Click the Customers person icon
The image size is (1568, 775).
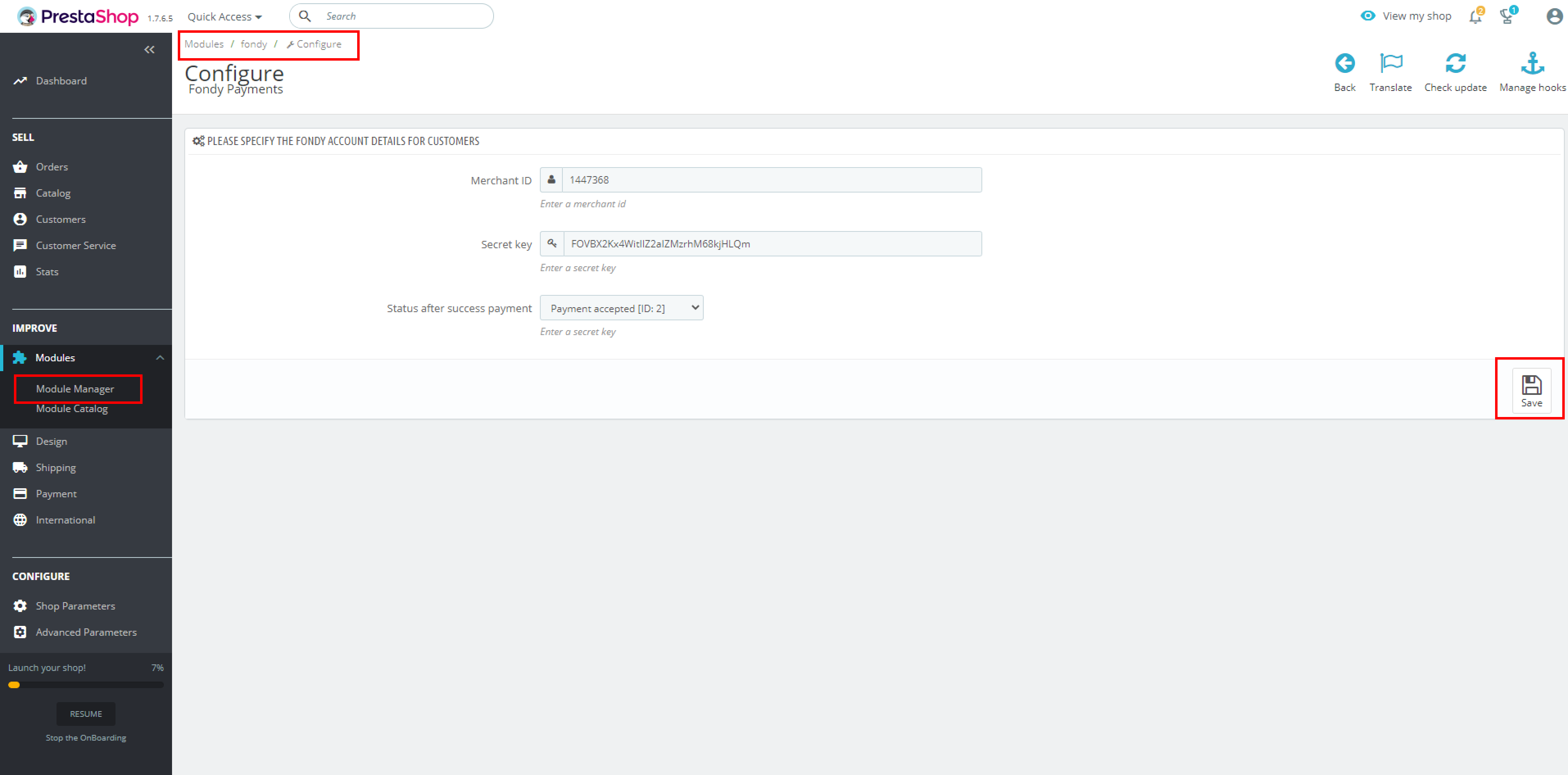[20, 219]
